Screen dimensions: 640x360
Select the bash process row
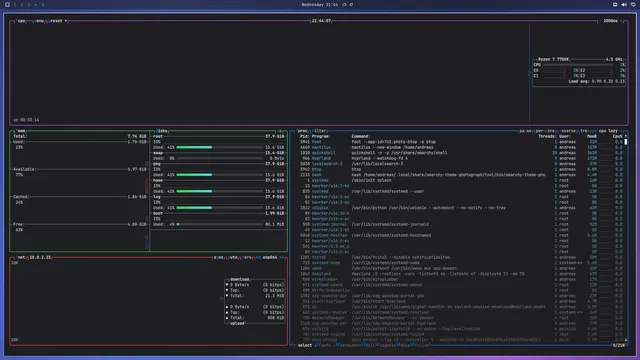pos(460,175)
